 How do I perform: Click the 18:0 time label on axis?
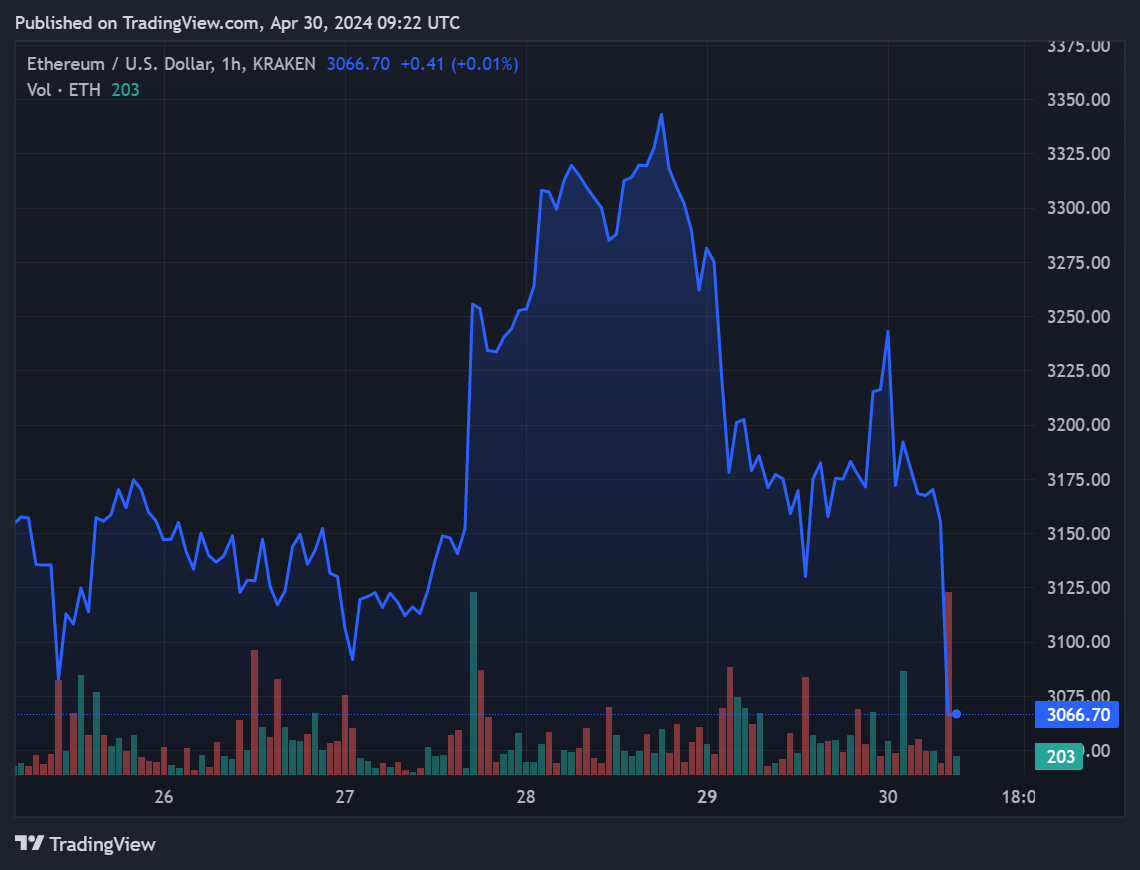[1018, 797]
